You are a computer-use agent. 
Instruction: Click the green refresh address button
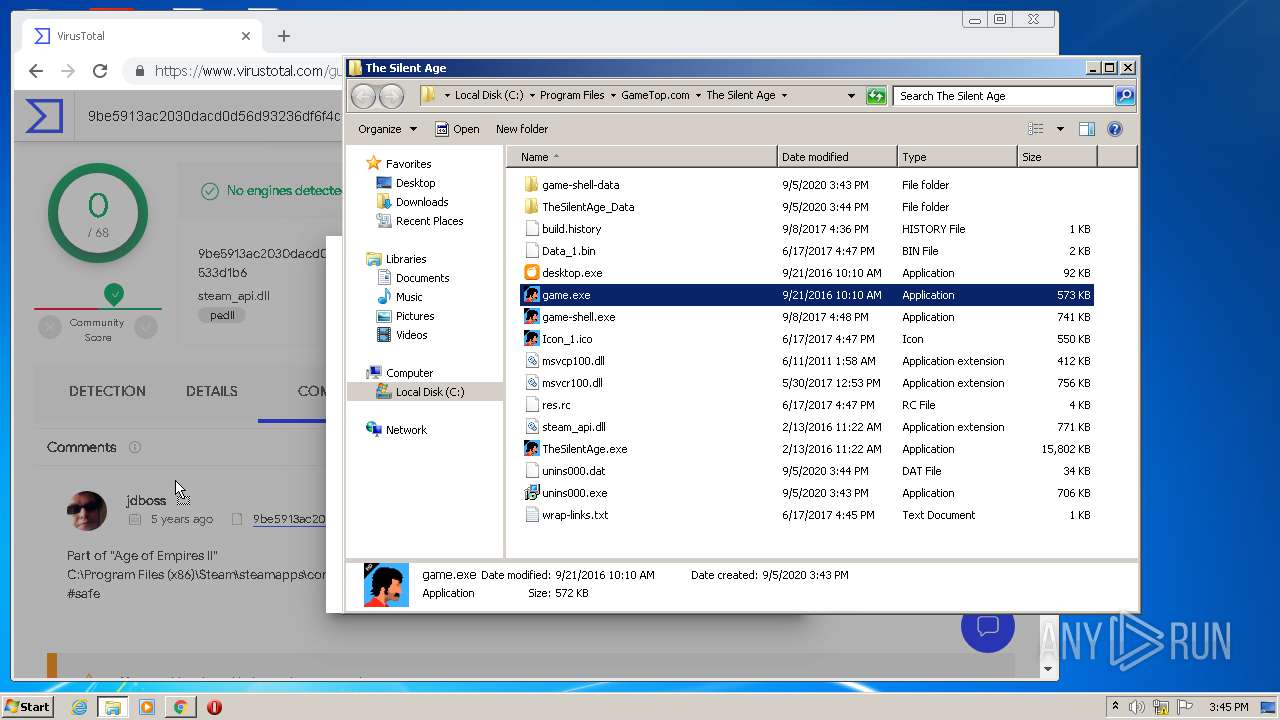click(876, 96)
